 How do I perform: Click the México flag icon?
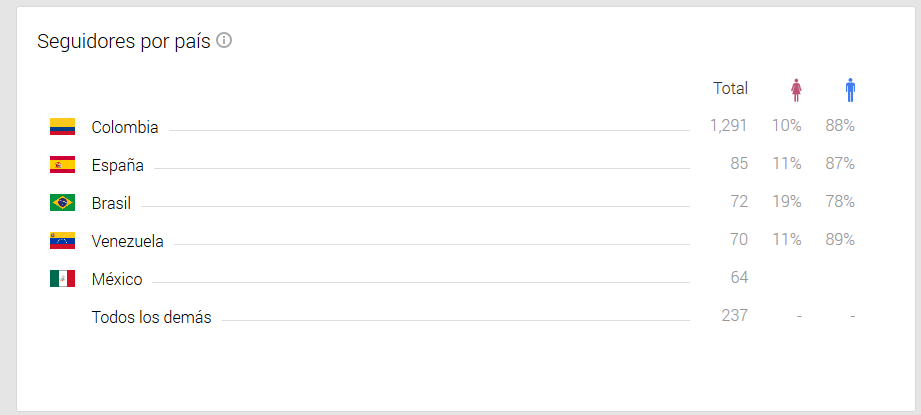(62, 279)
